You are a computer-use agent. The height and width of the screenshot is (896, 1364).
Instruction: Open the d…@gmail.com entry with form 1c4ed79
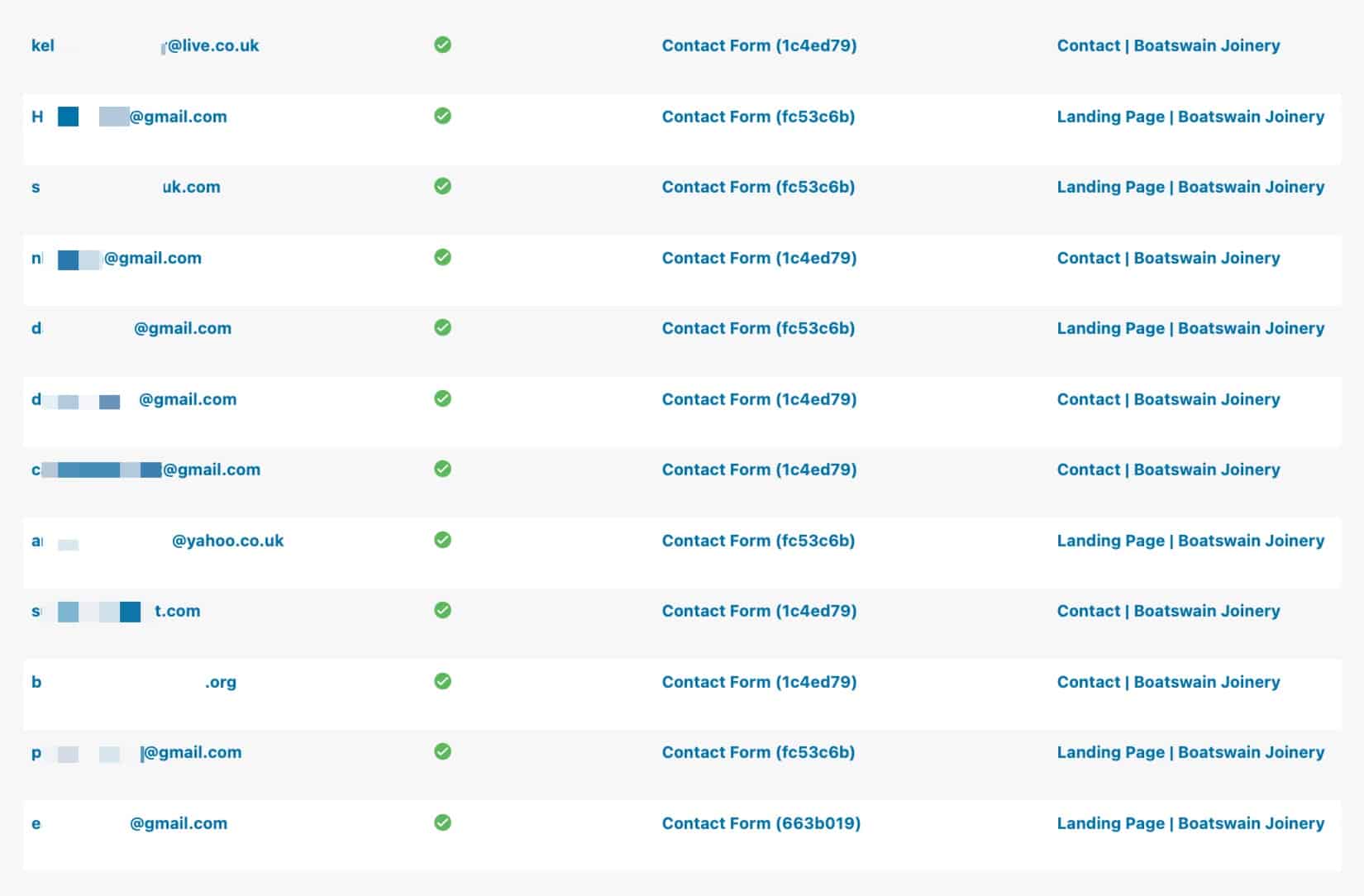[134, 399]
